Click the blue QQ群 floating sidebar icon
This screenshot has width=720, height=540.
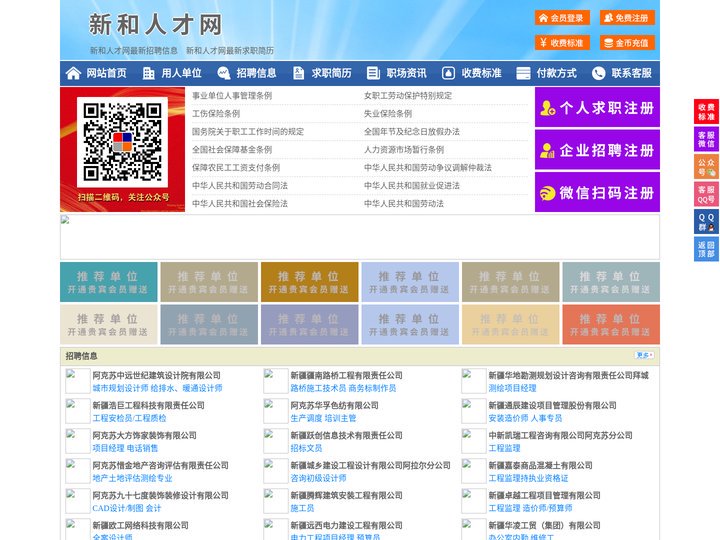[x=706, y=222]
